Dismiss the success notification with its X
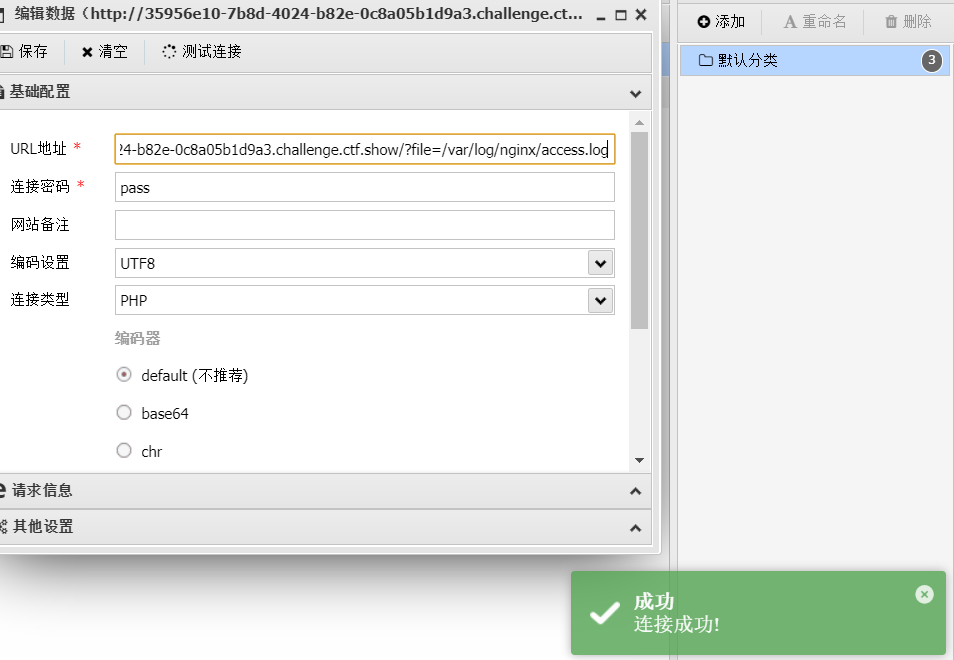Viewport: 954px width, 660px height. [x=924, y=594]
